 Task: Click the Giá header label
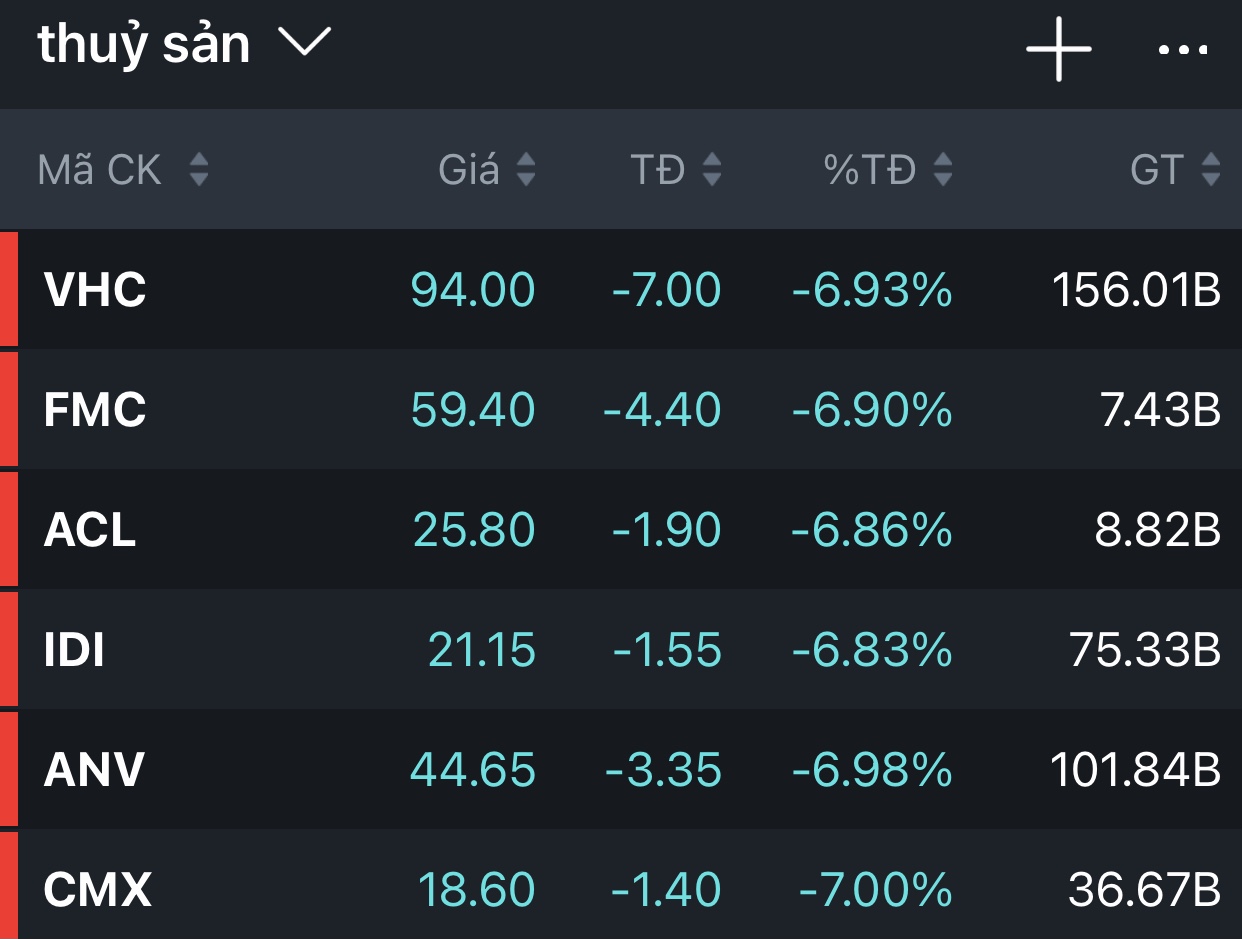click(469, 170)
